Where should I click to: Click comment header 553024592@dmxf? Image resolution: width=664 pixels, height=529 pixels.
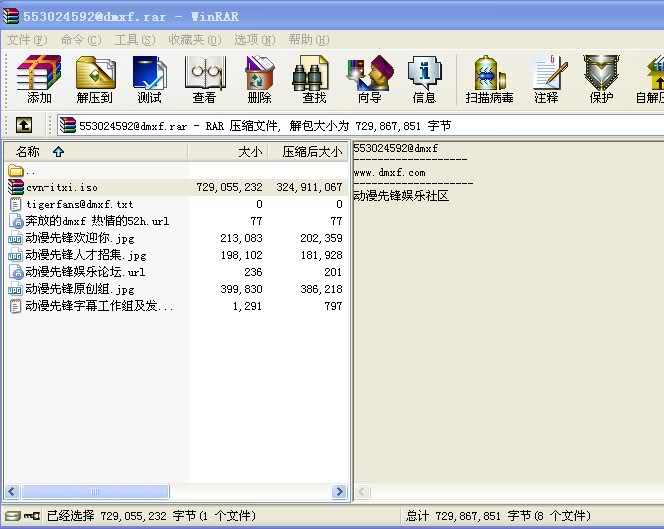click(x=396, y=148)
